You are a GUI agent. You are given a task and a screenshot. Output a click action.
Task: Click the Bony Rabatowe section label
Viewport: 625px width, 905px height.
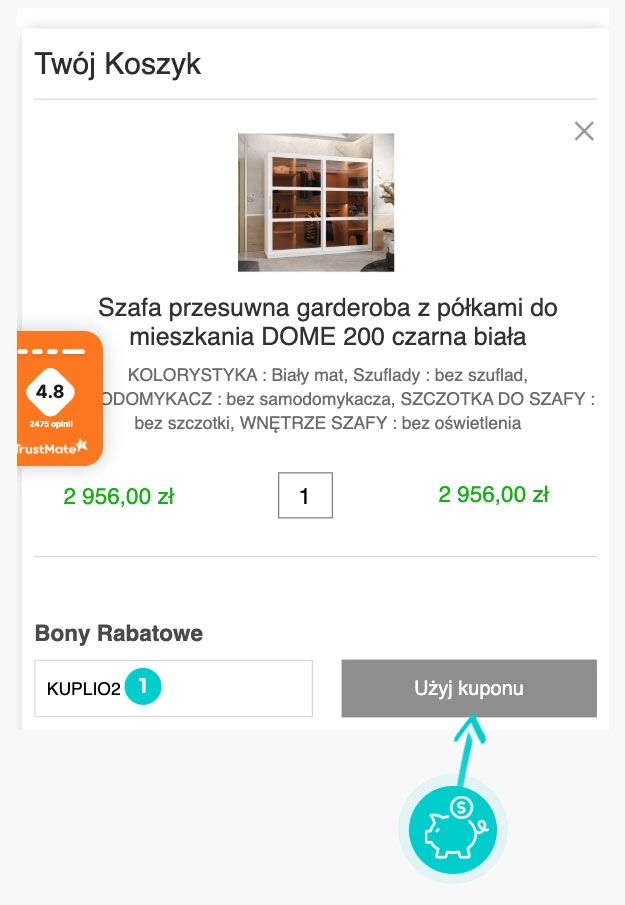pyautogui.click(x=119, y=633)
